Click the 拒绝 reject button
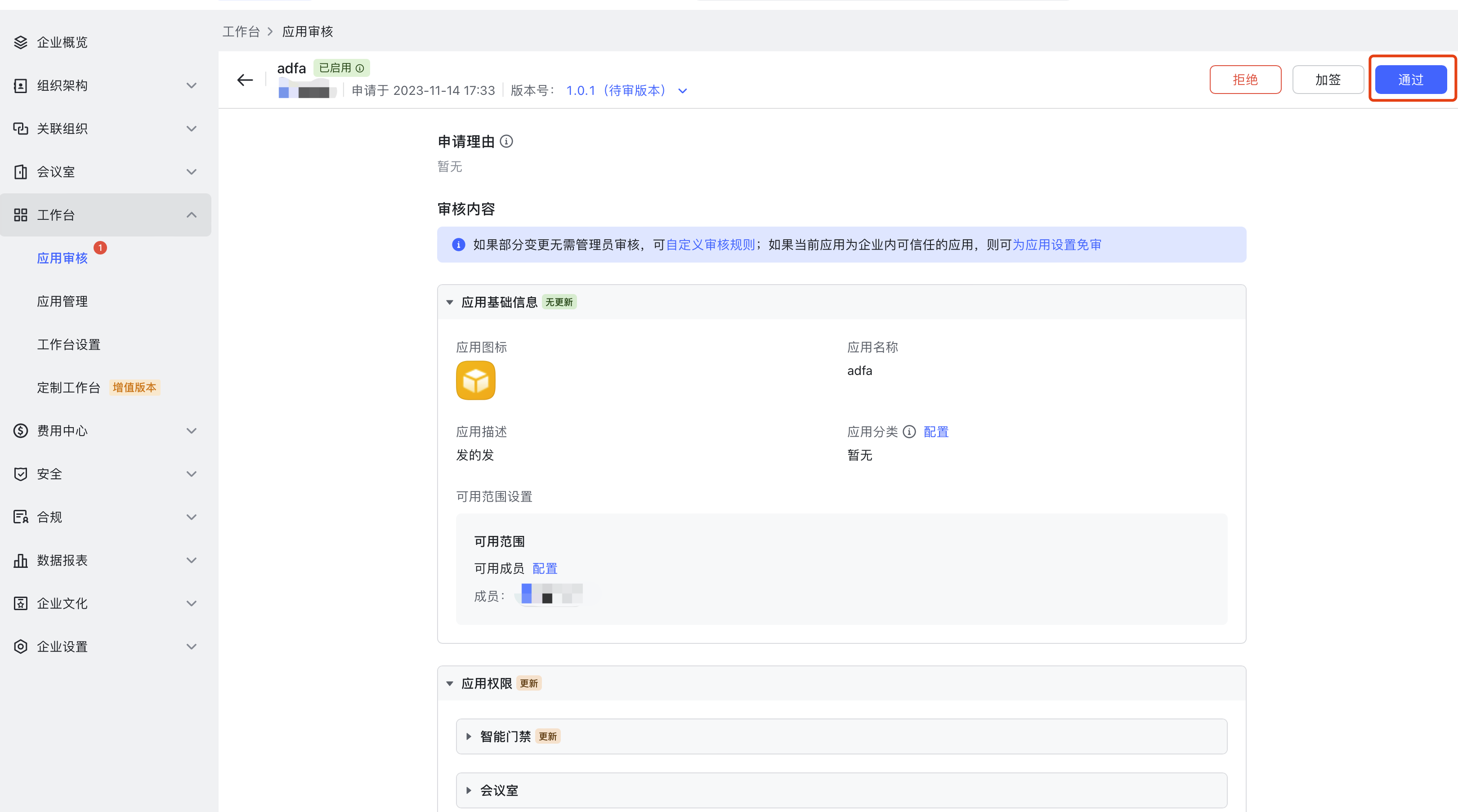Screen dimensions: 1458x812 [x=1245, y=80]
